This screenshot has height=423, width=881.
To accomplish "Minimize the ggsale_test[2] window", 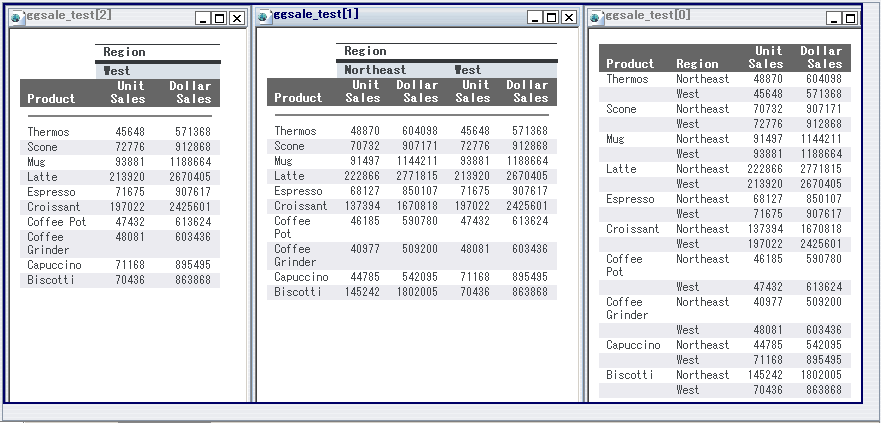I will 203,19.
